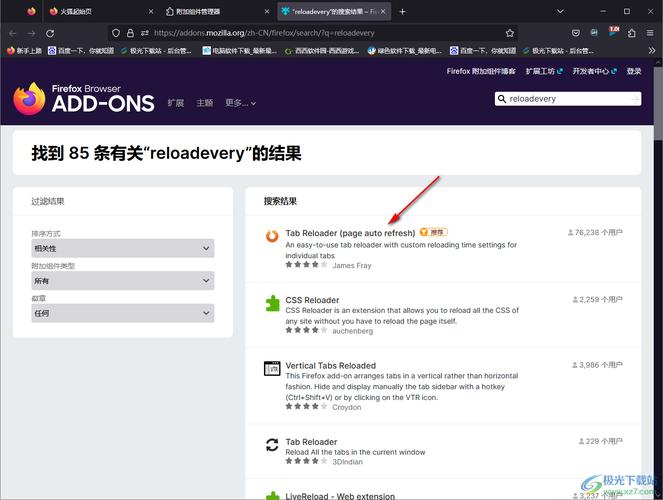663x500 pixels.
Task: Open the red-badged toolbar extension icon
Action: tap(613, 32)
